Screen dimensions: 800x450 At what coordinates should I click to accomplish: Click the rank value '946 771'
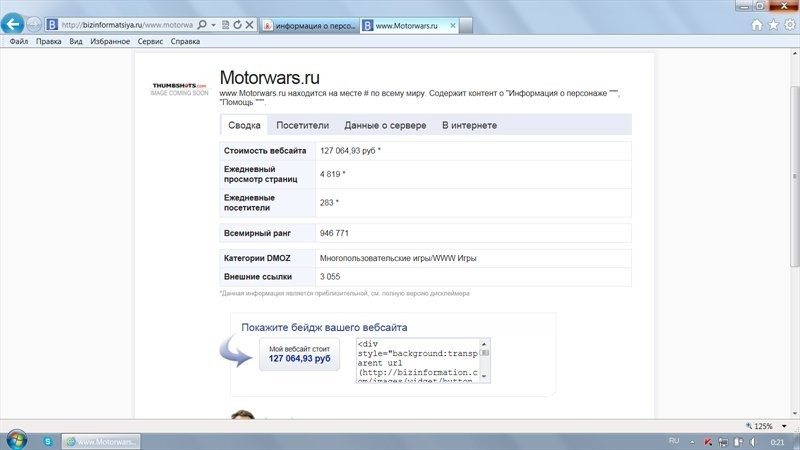(334, 233)
